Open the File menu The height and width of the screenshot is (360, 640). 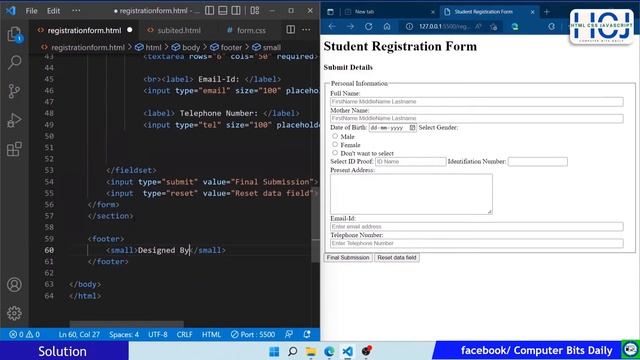coord(31,11)
